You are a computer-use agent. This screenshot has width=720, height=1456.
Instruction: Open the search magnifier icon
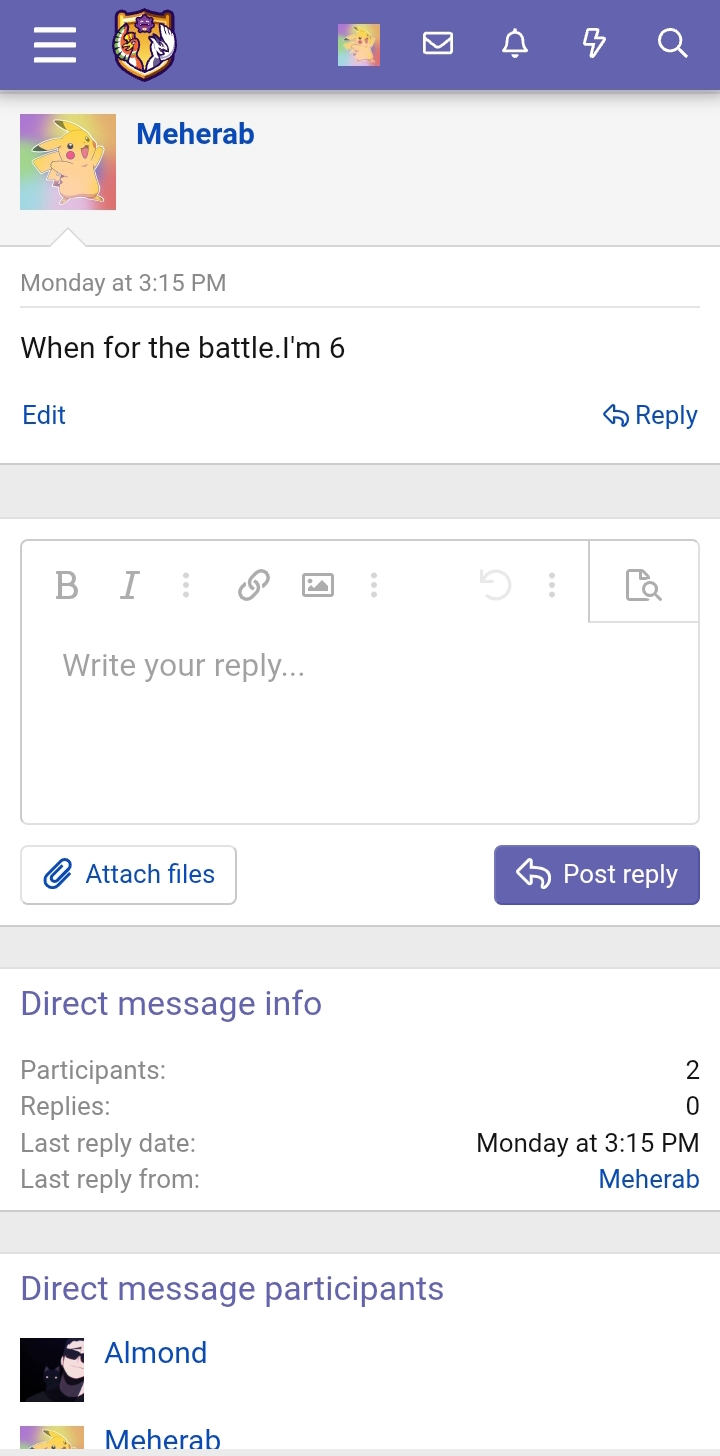pos(672,44)
